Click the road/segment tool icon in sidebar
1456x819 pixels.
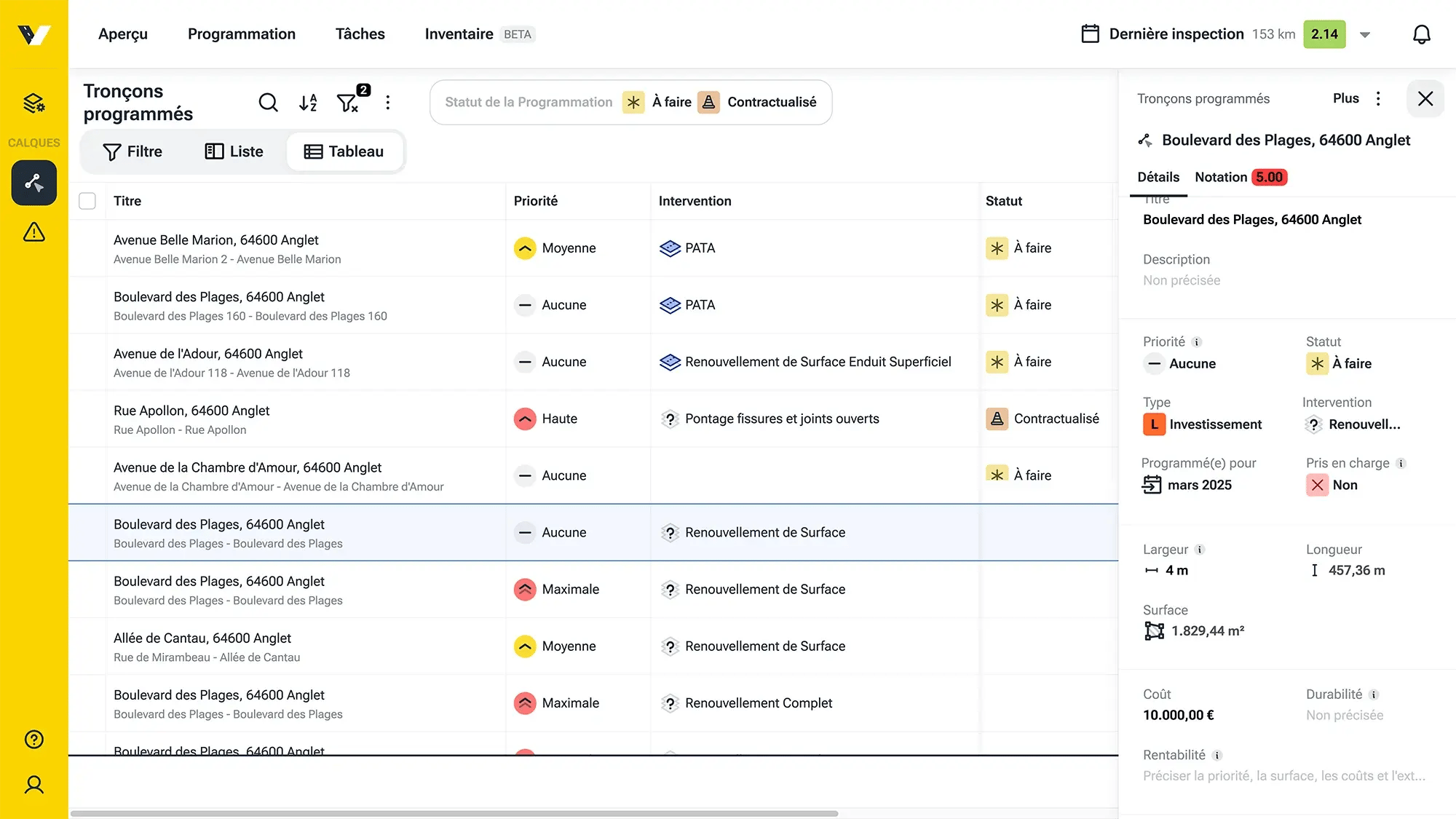coord(34,183)
